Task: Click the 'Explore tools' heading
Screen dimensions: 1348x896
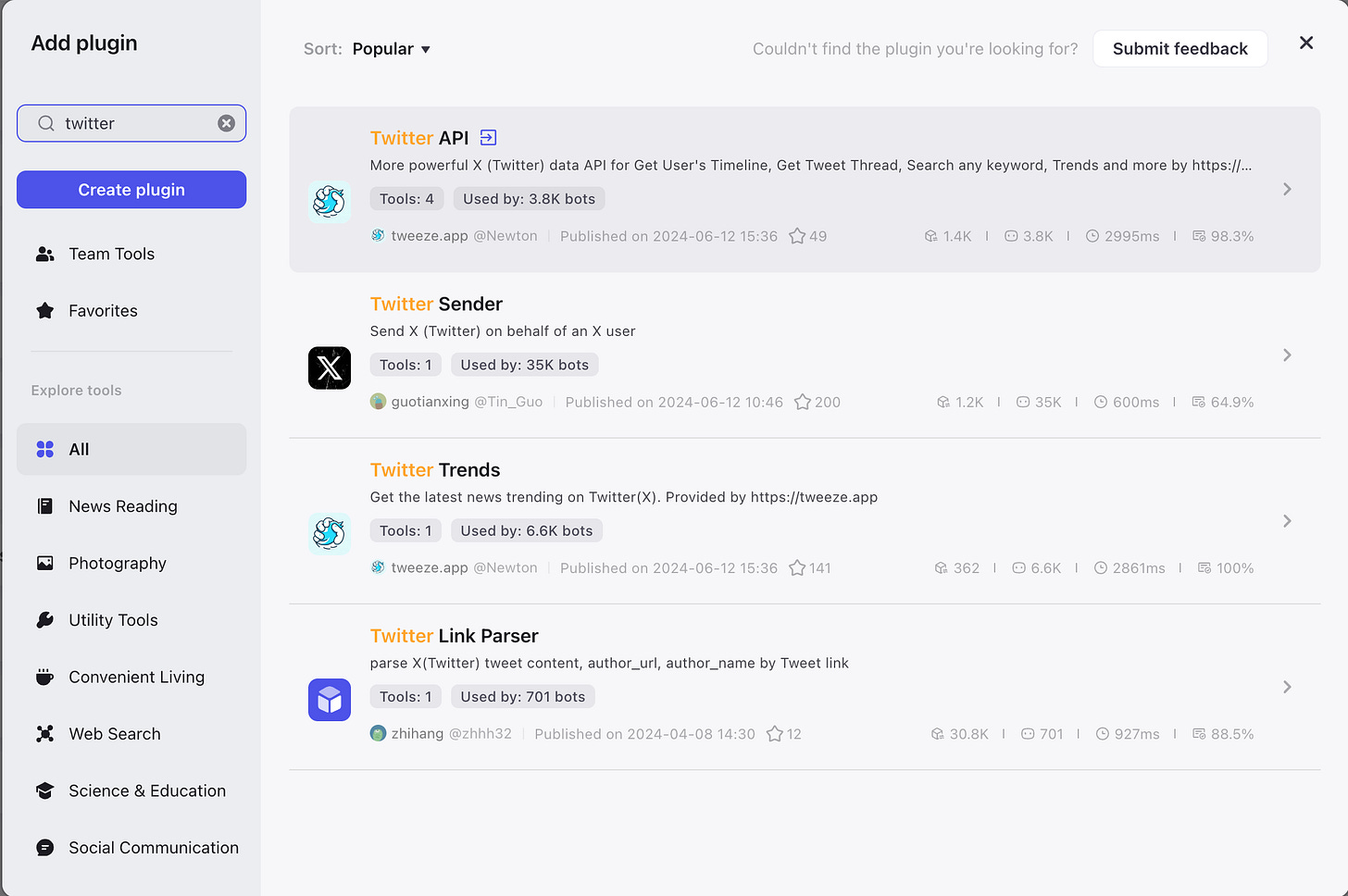Action: pyautogui.click(x=76, y=391)
